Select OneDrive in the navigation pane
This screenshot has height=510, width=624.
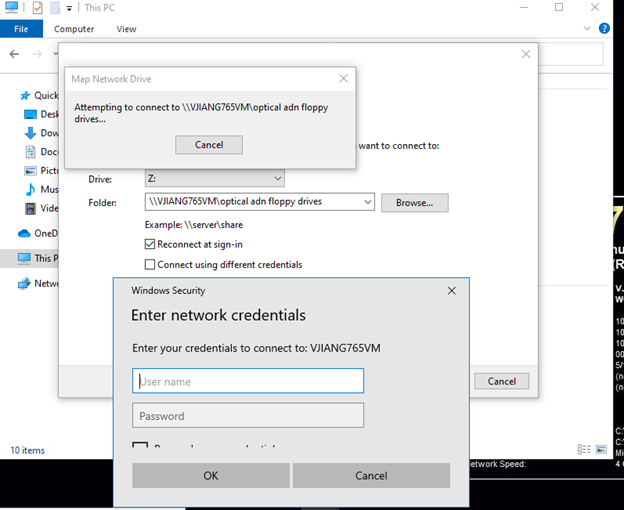(x=38, y=233)
